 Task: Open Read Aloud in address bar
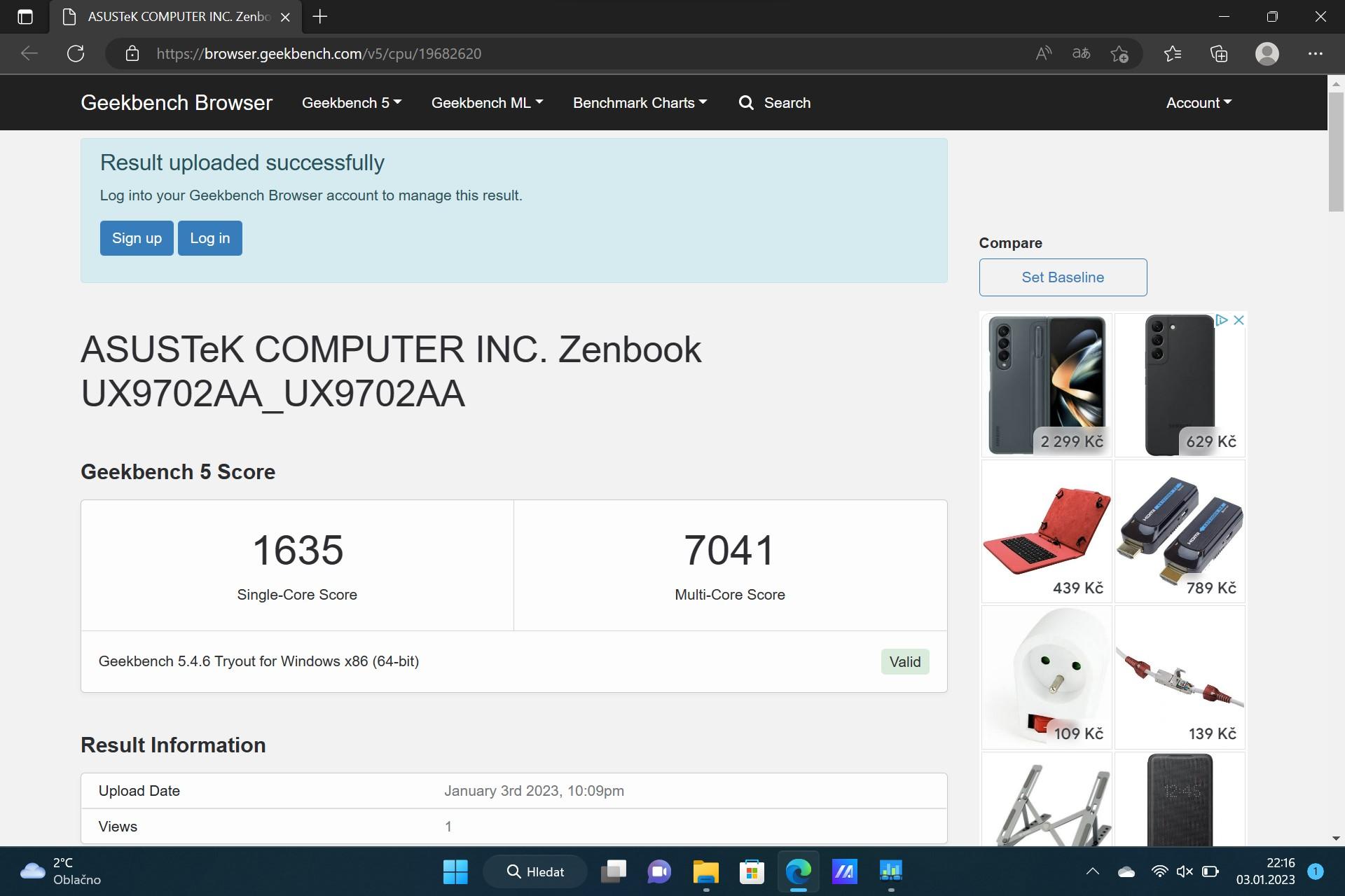1044,54
